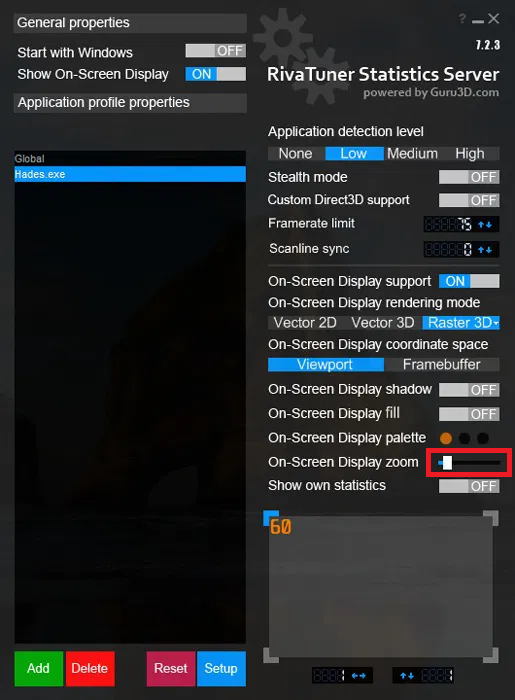Enable Stealth mode toggle

tap(469, 177)
